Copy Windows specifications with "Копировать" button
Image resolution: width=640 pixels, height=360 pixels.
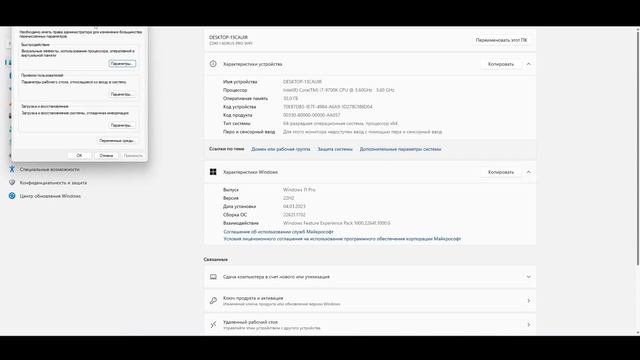[501, 172]
